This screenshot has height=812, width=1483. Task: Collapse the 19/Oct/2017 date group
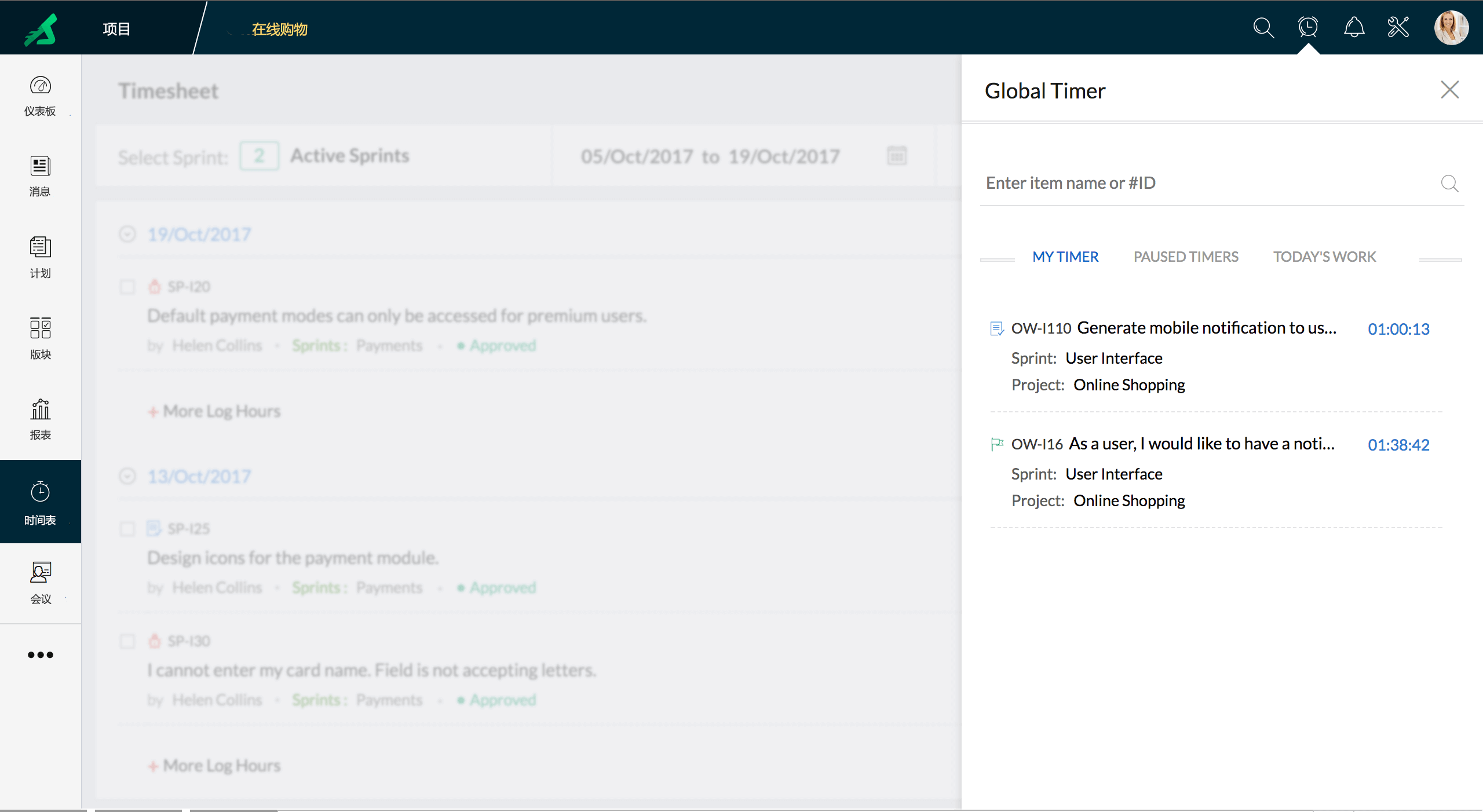pyautogui.click(x=127, y=234)
